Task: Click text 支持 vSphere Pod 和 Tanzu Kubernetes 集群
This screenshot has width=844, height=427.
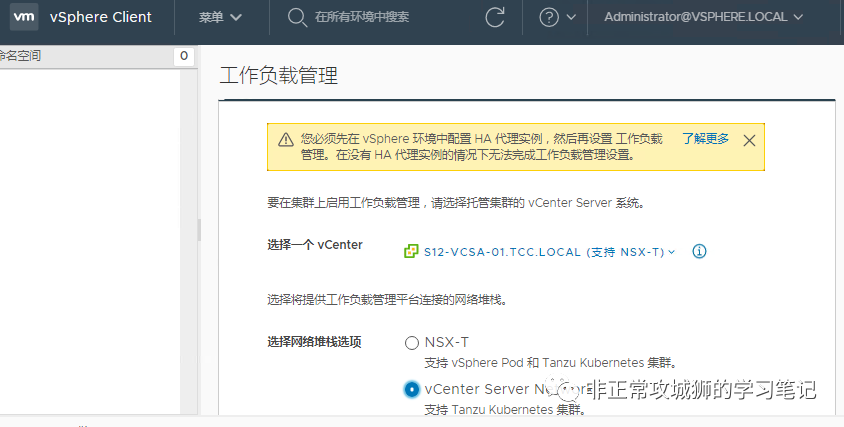Action: pyautogui.click(x=550, y=363)
